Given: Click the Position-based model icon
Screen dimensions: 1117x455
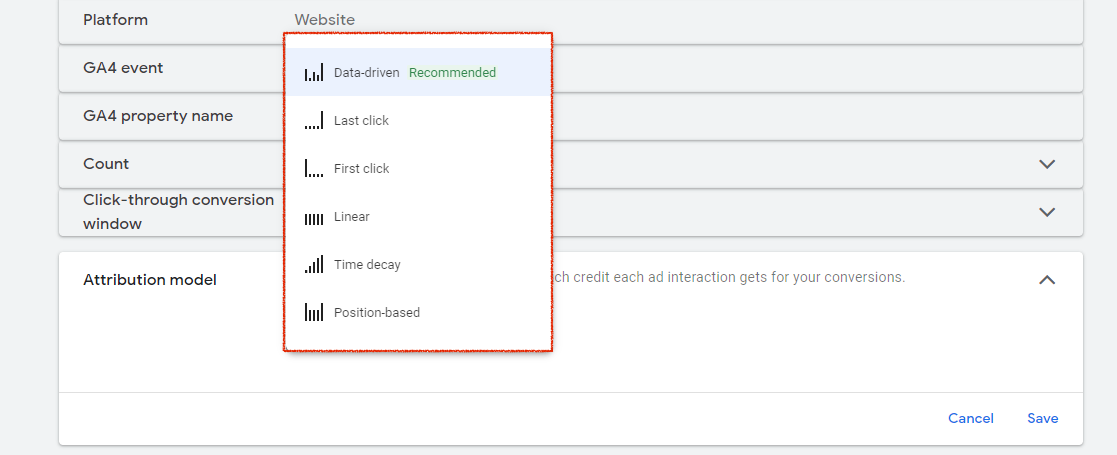Looking at the screenshot, I should pyautogui.click(x=313, y=313).
